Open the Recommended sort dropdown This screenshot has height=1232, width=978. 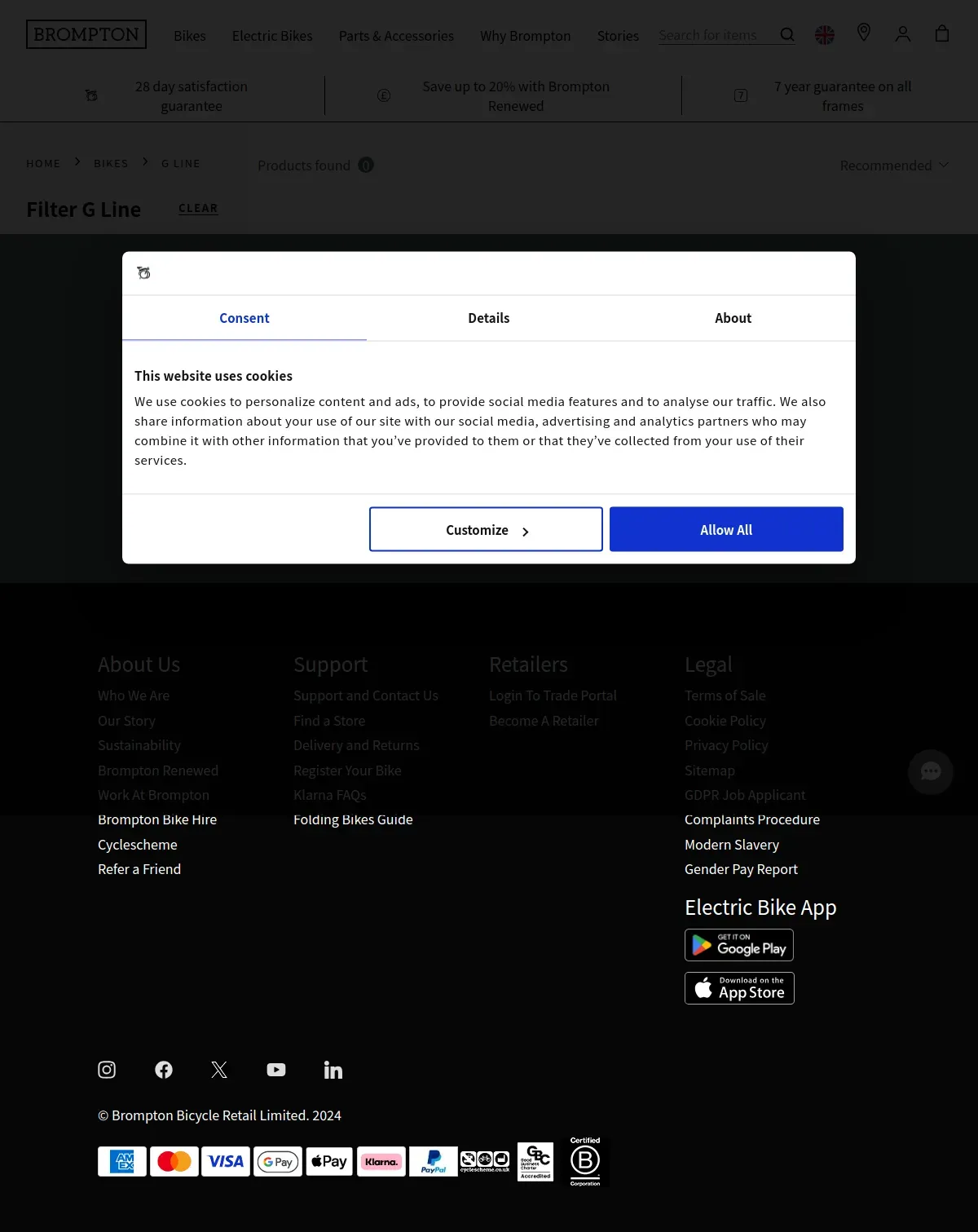pos(894,166)
